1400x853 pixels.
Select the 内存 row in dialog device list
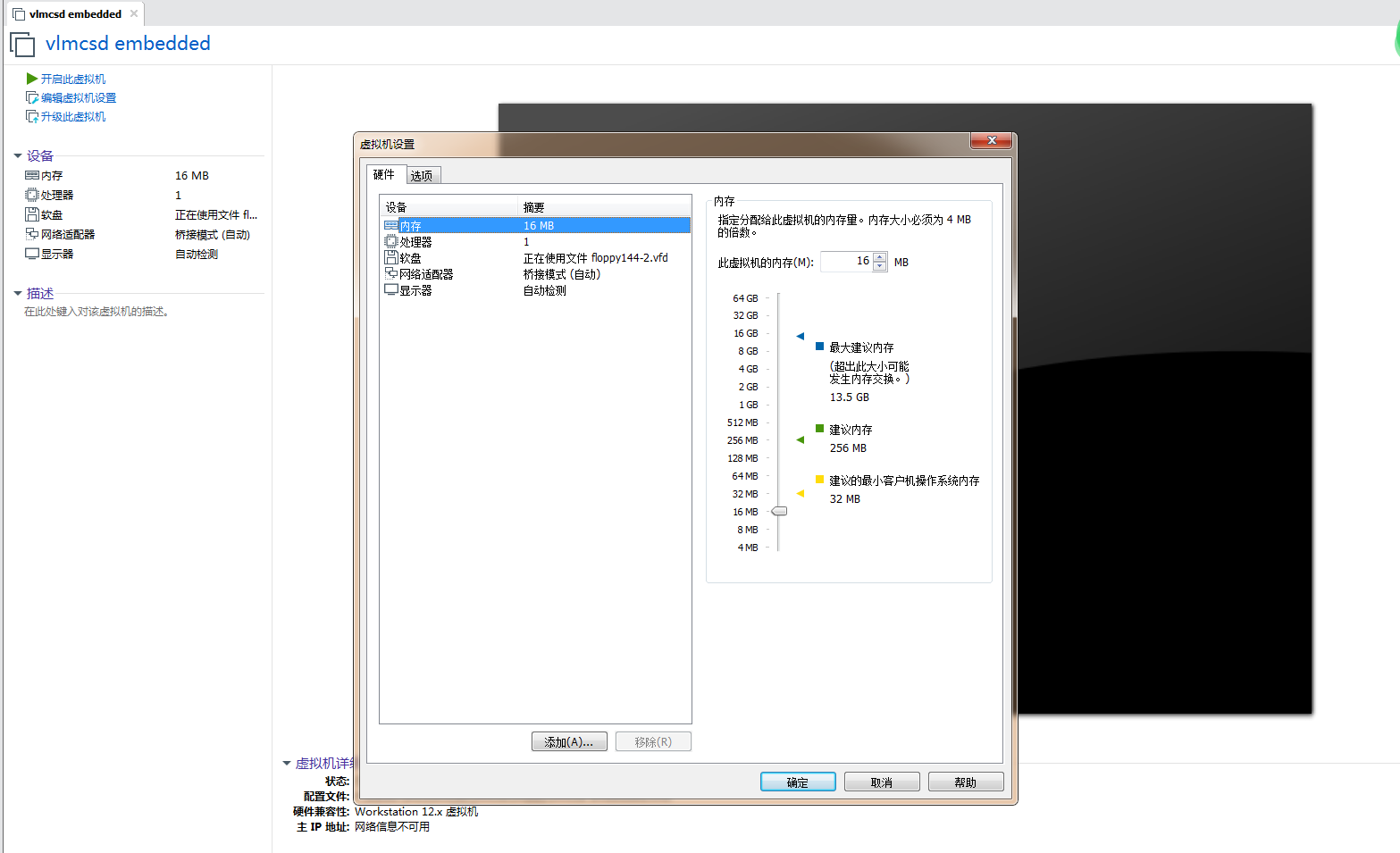pos(536,225)
